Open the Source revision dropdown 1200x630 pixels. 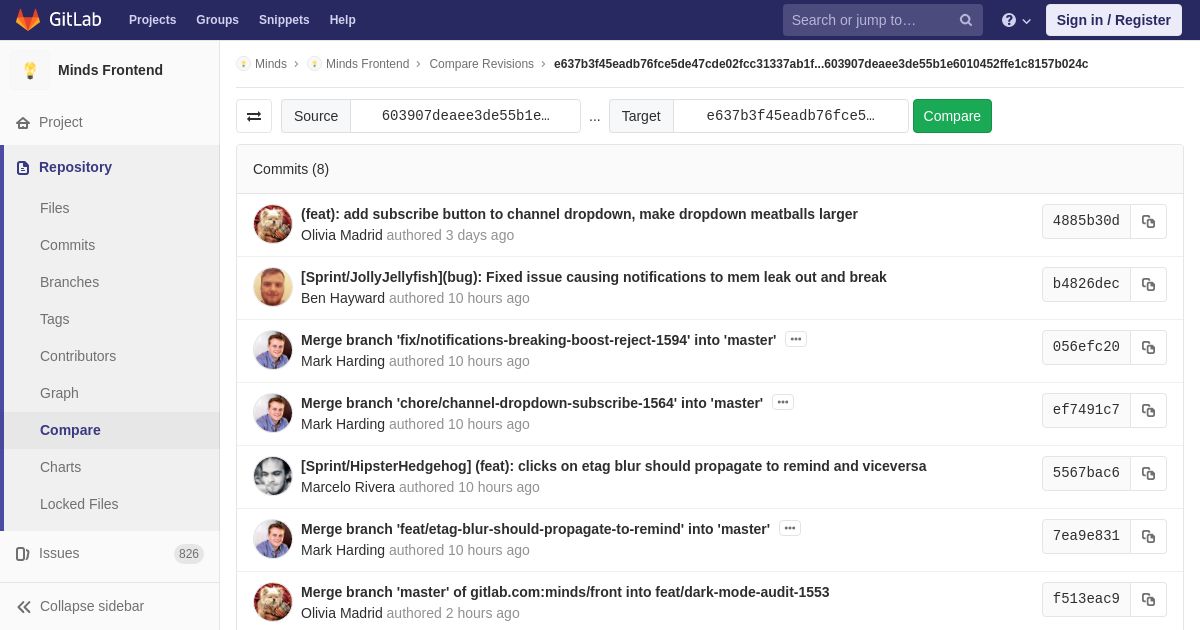tap(465, 116)
